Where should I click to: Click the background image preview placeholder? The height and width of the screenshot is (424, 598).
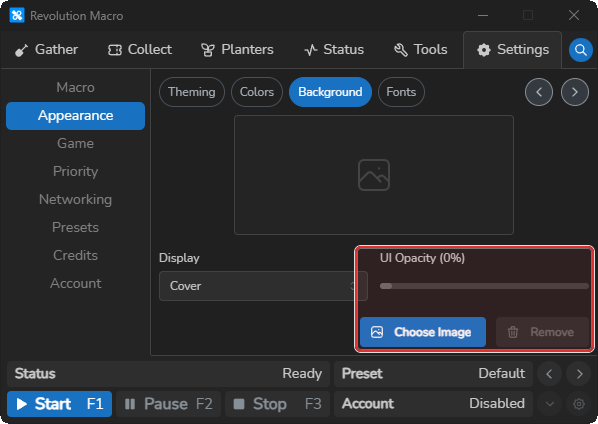[374, 175]
